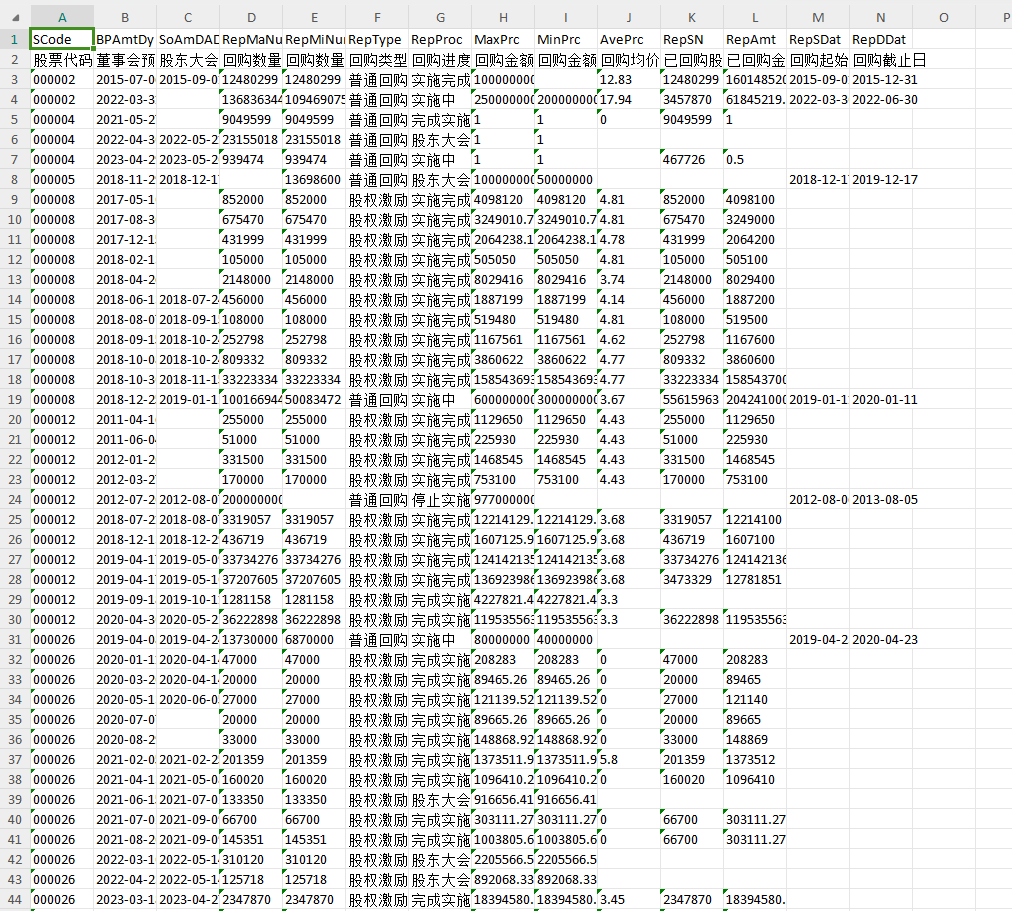Click the cell with date 2015-12-31
The height and width of the screenshot is (911, 1012).
point(884,79)
